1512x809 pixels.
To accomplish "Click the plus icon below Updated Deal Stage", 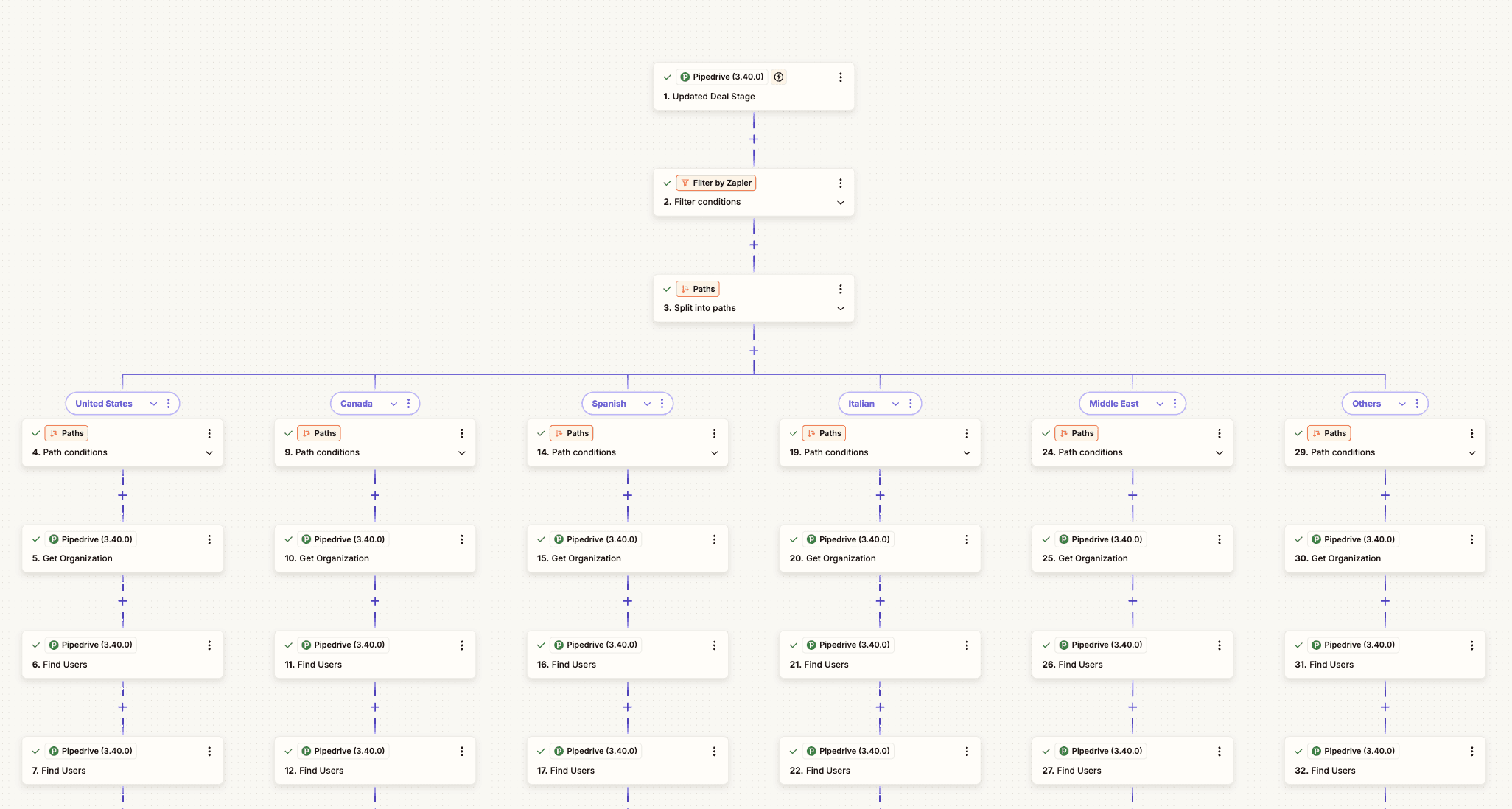I will (x=753, y=139).
